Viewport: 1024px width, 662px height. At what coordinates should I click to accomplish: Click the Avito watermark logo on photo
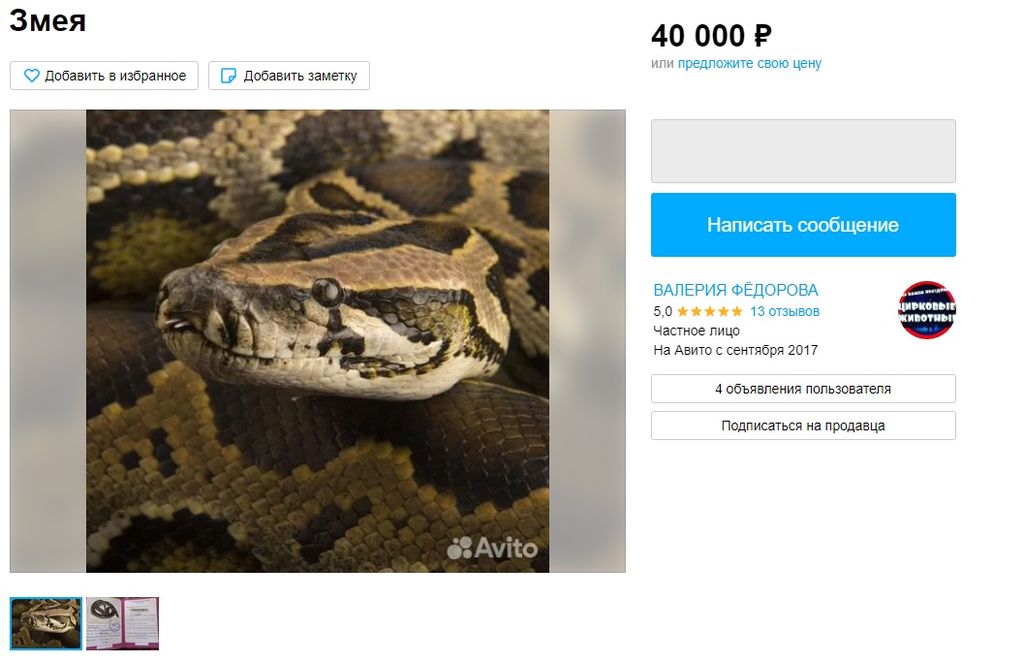tap(492, 548)
